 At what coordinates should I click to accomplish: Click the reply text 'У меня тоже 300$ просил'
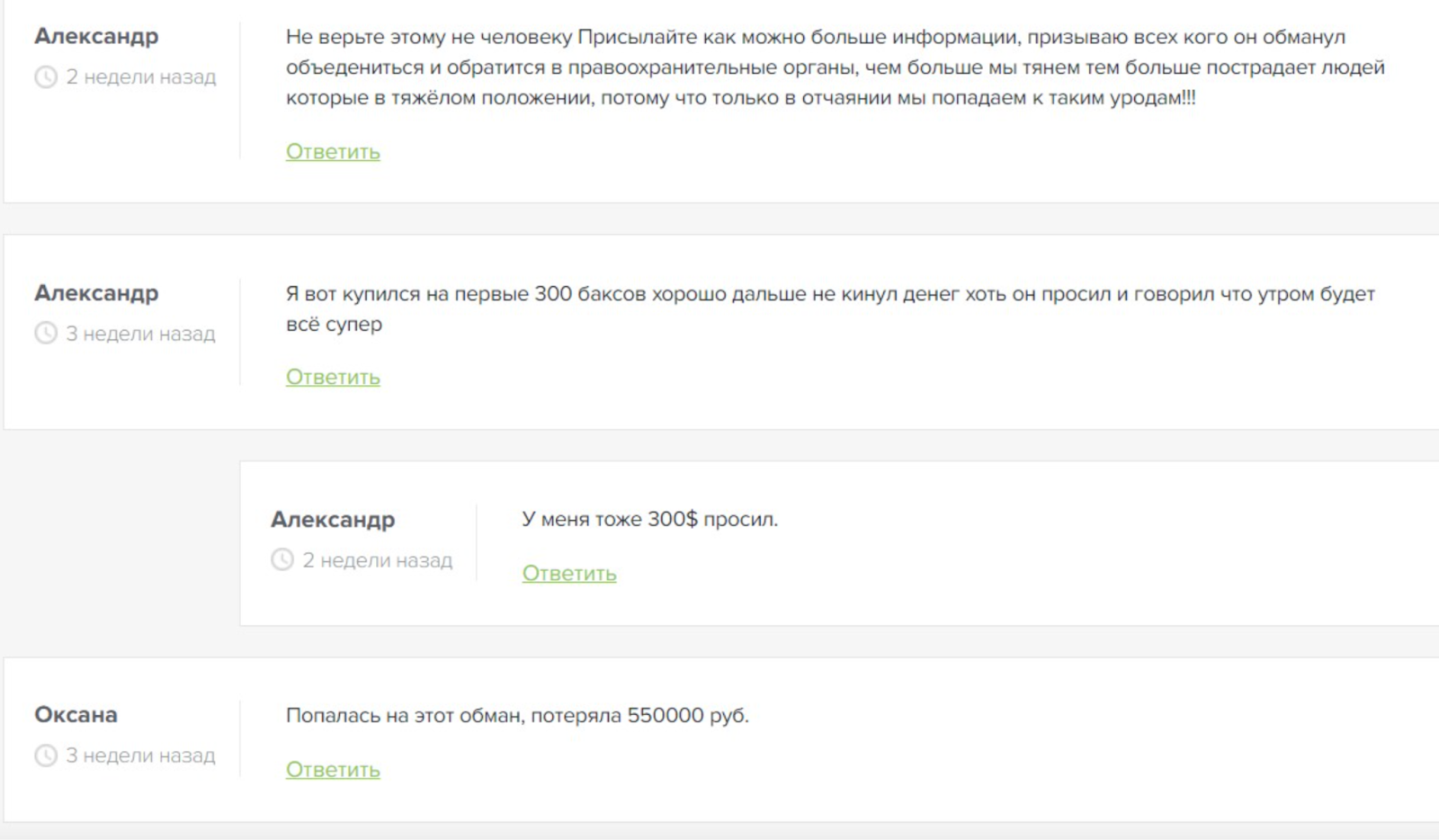point(649,520)
